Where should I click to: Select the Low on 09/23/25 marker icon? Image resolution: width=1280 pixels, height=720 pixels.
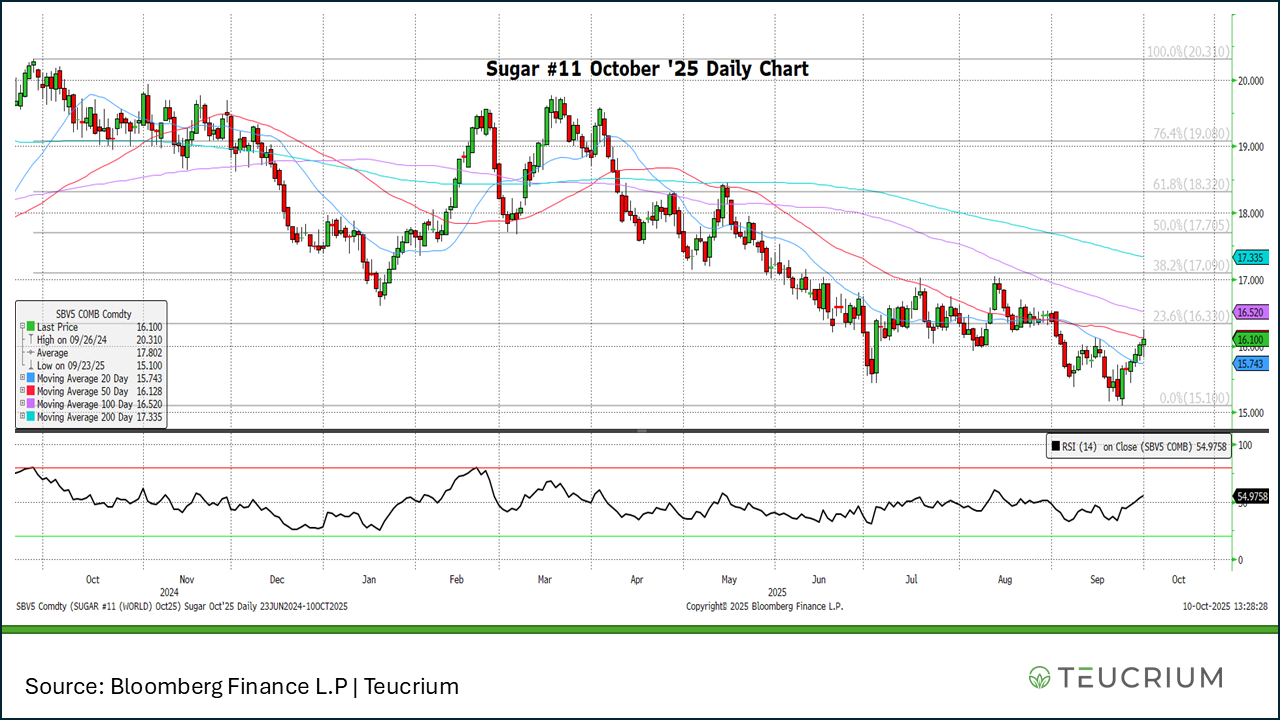tap(31, 366)
